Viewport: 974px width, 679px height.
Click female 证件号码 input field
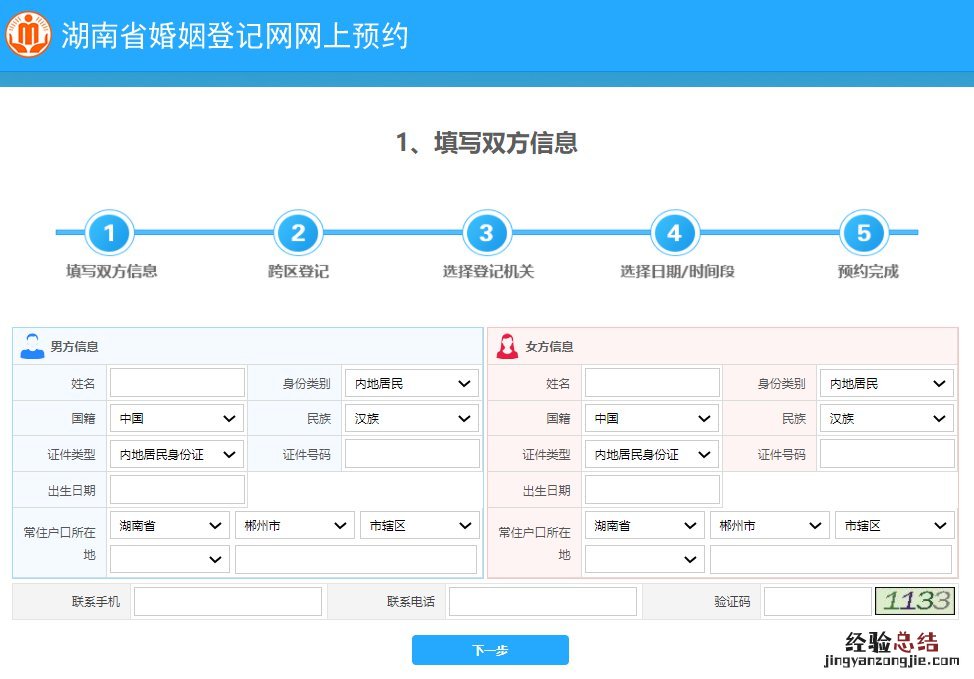[887, 454]
